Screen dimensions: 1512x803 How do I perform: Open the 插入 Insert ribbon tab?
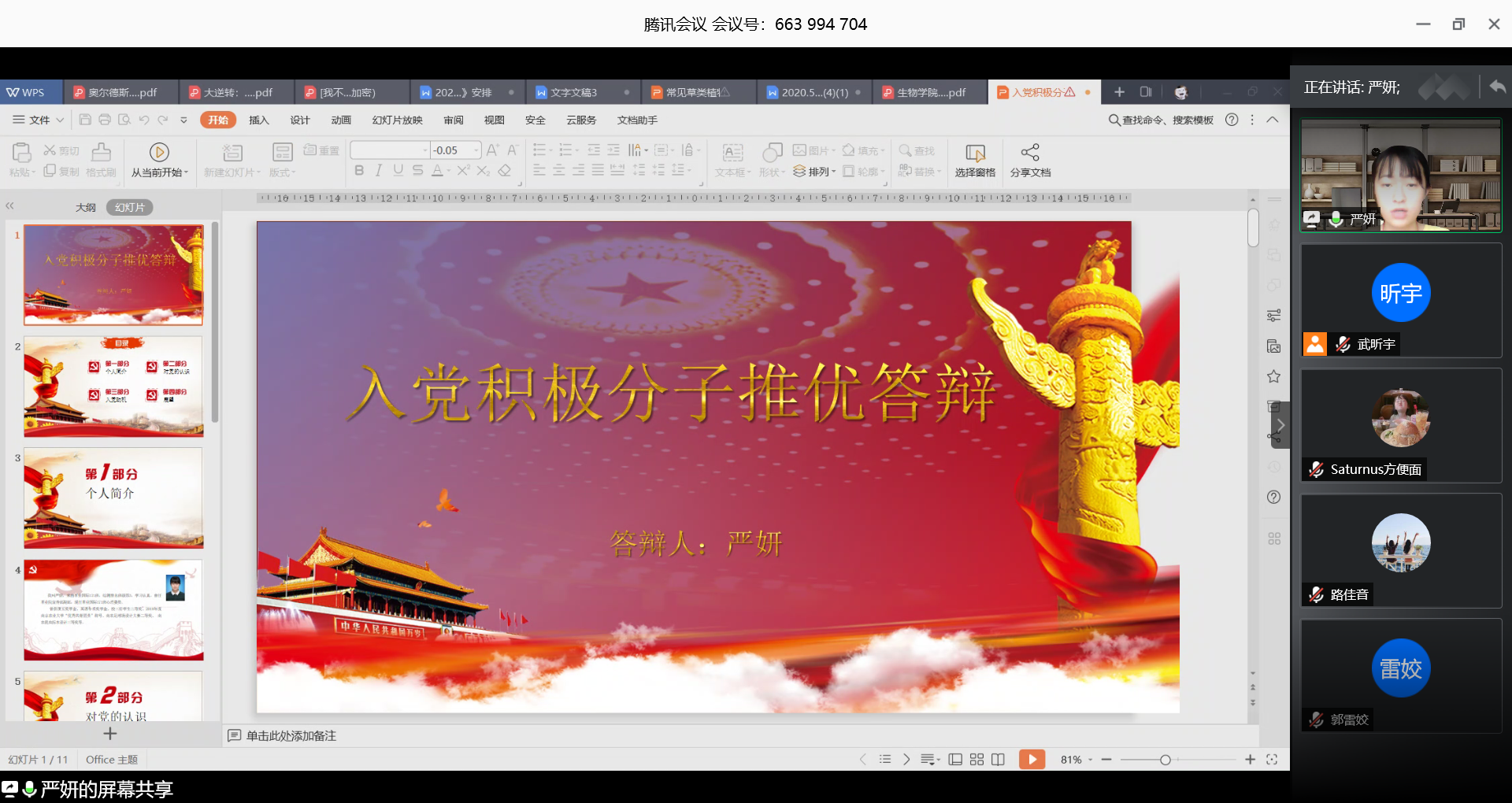(x=258, y=120)
